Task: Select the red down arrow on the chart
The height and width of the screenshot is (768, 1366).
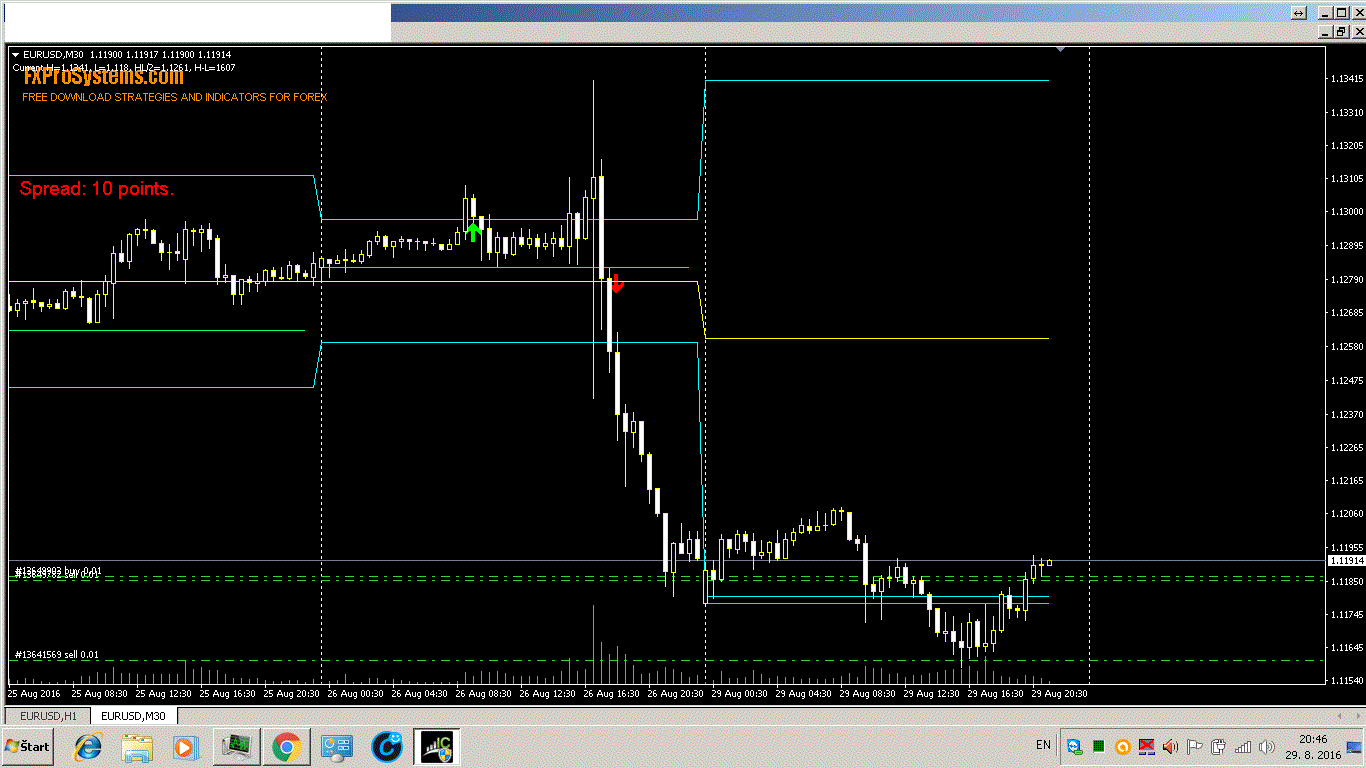Action: [x=617, y=283]
